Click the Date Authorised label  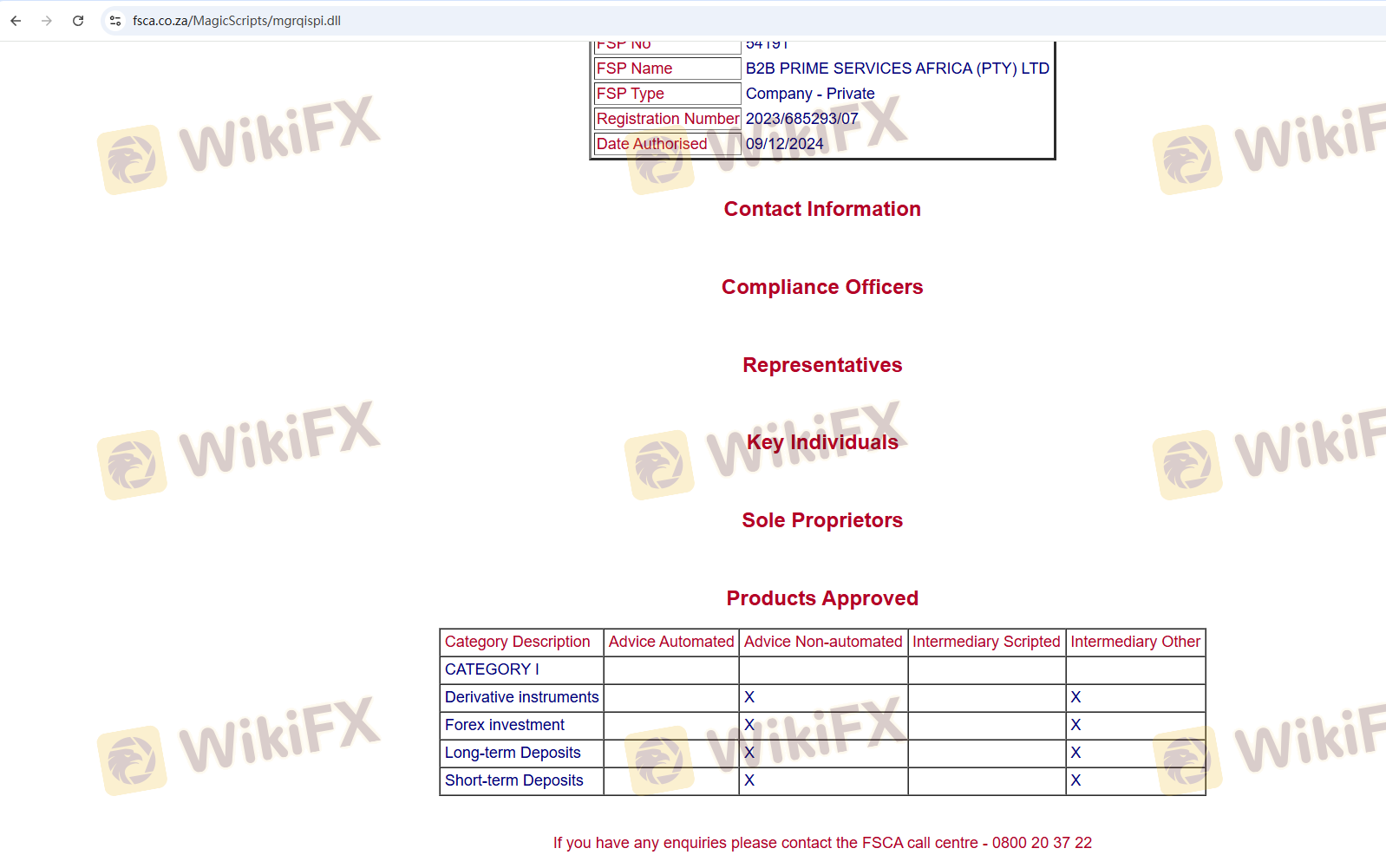point(652,144)
